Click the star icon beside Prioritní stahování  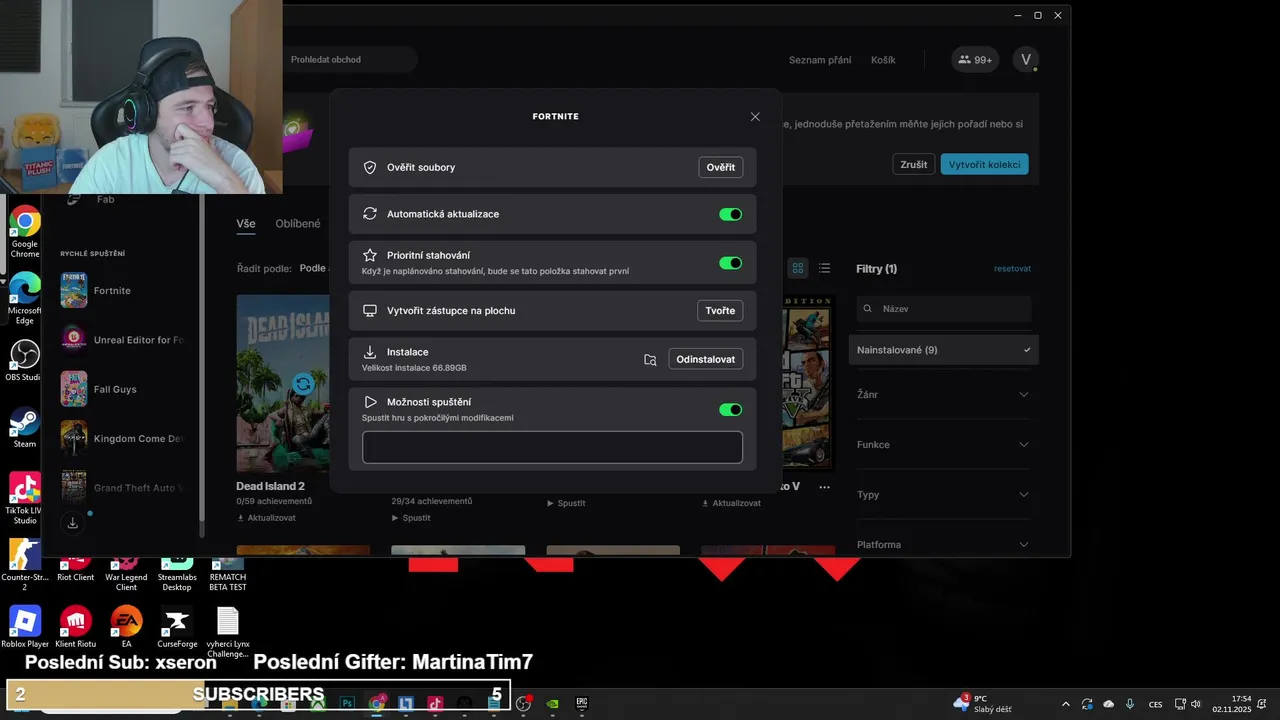[370, 255]
